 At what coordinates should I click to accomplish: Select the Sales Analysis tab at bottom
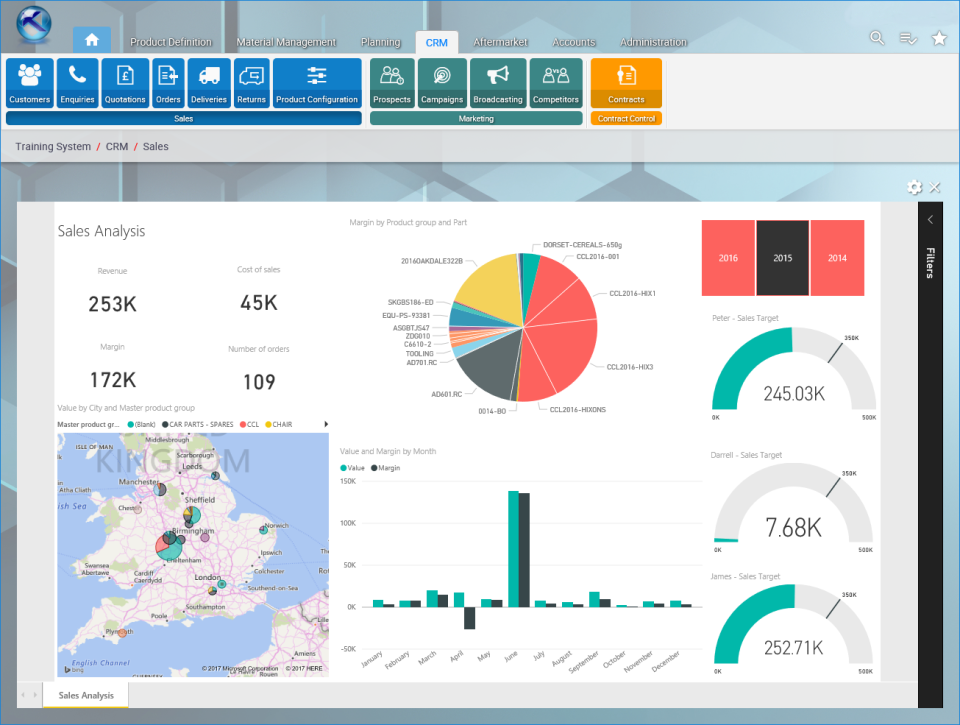point(85,694)
